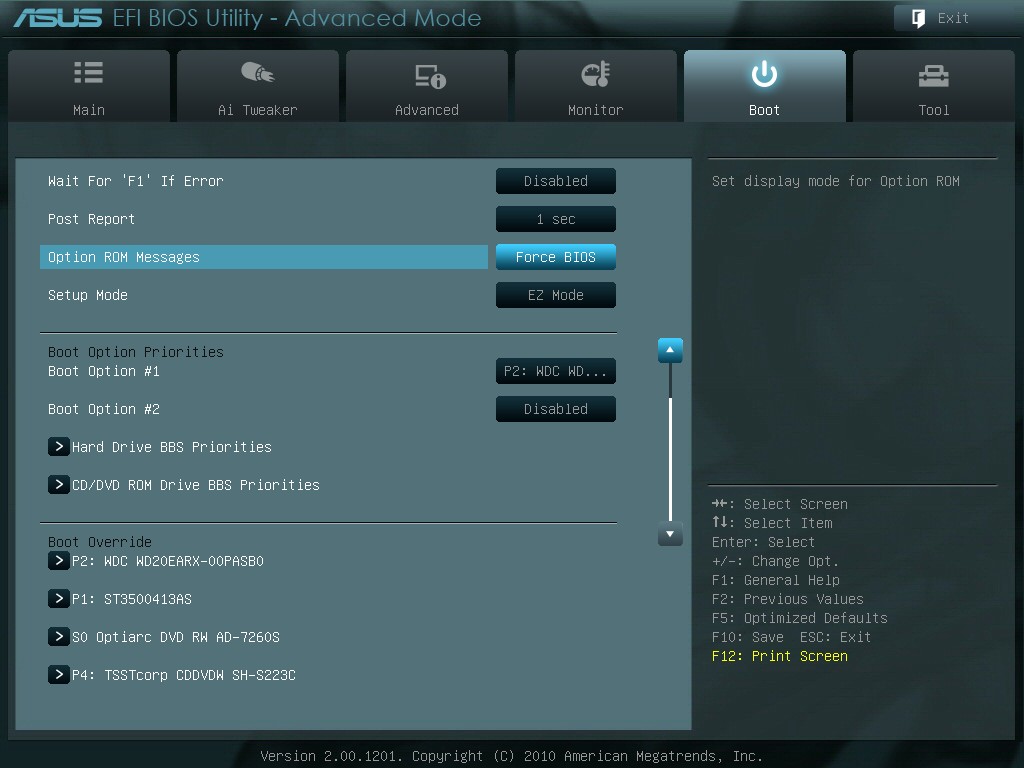The height and width of the screenshot is (768, 1024).
Task: Click arrow icon beside CD/DVD ROM Drive BBS Priorities
Action: 59,485
